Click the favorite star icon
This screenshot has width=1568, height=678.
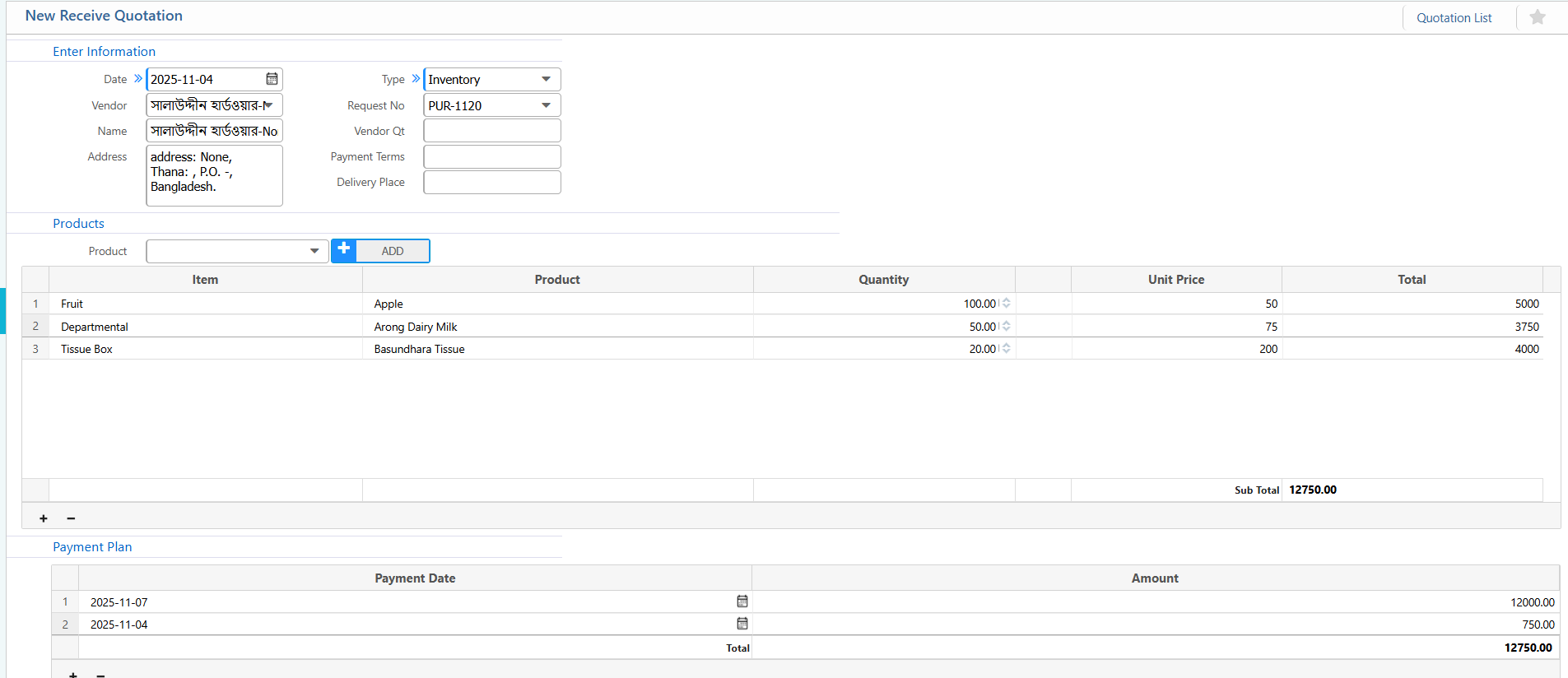pos(1537,17)
